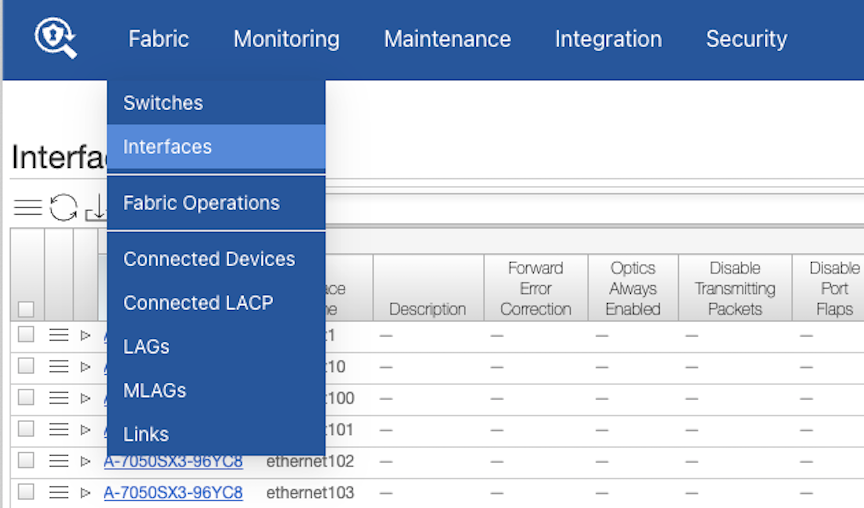This screenshot has height=508, width=864.
Task: Sort by Disable Transmitting Packets column
Action: click(x=735, y=288)
